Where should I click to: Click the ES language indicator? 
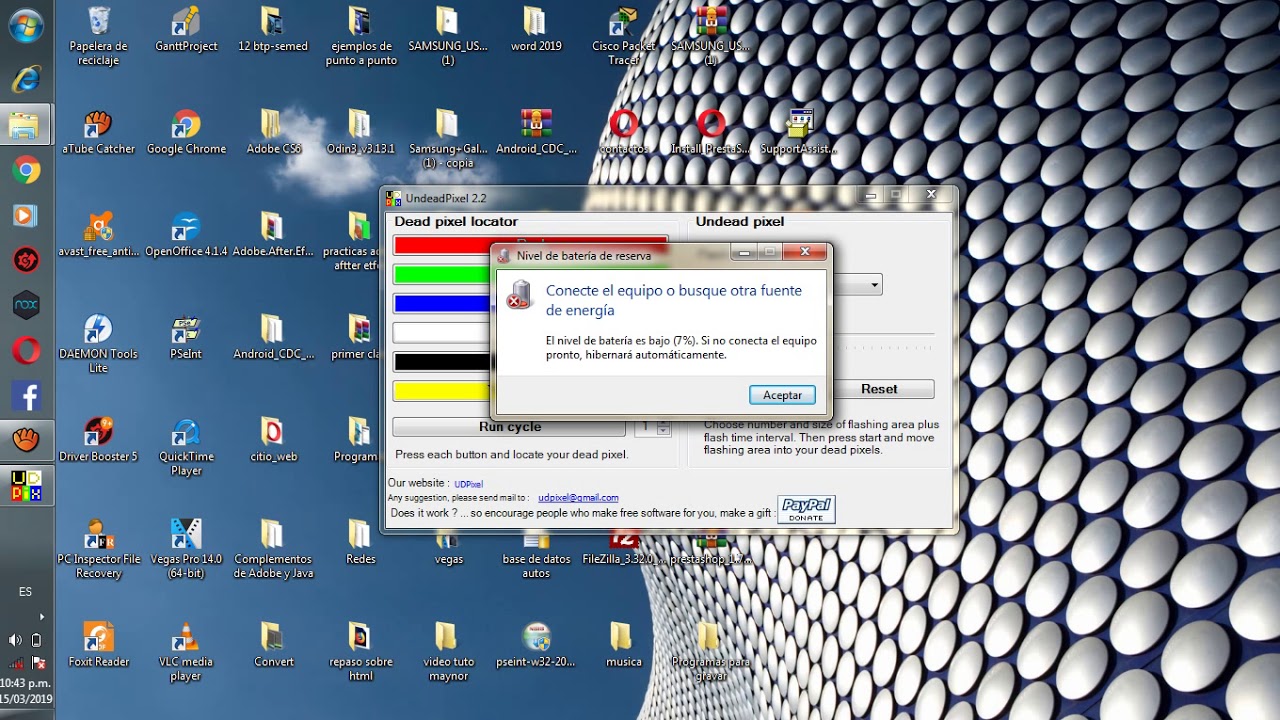coord(25,592)
